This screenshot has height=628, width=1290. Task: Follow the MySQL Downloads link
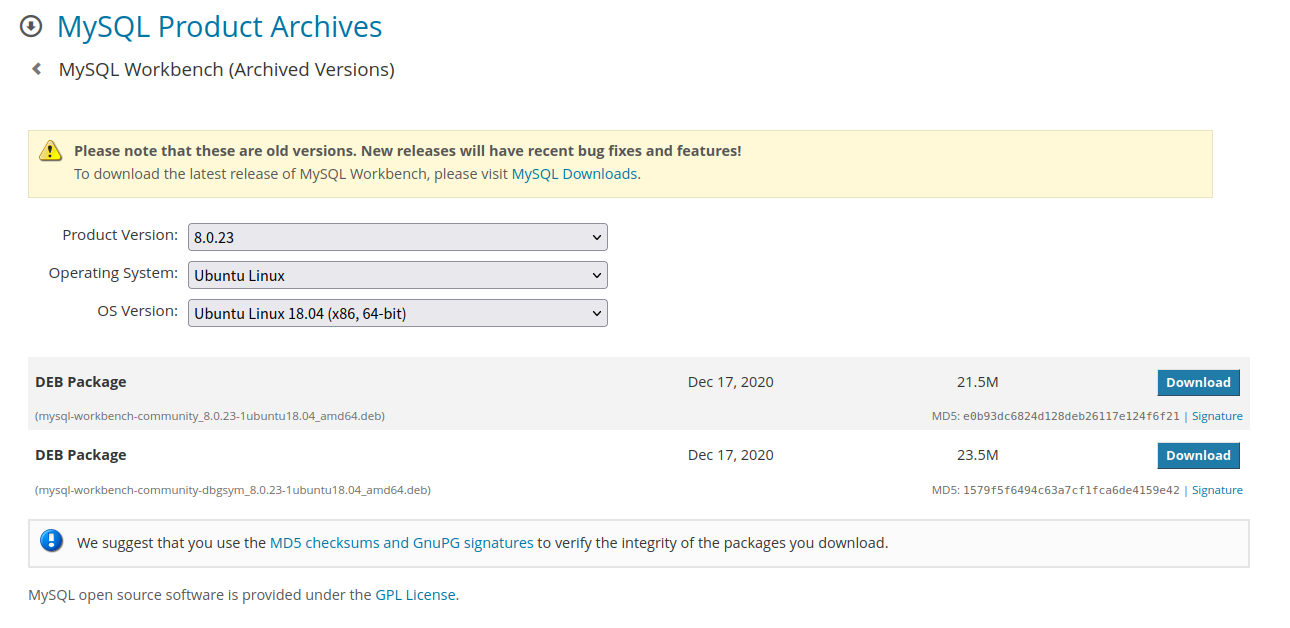574,173
